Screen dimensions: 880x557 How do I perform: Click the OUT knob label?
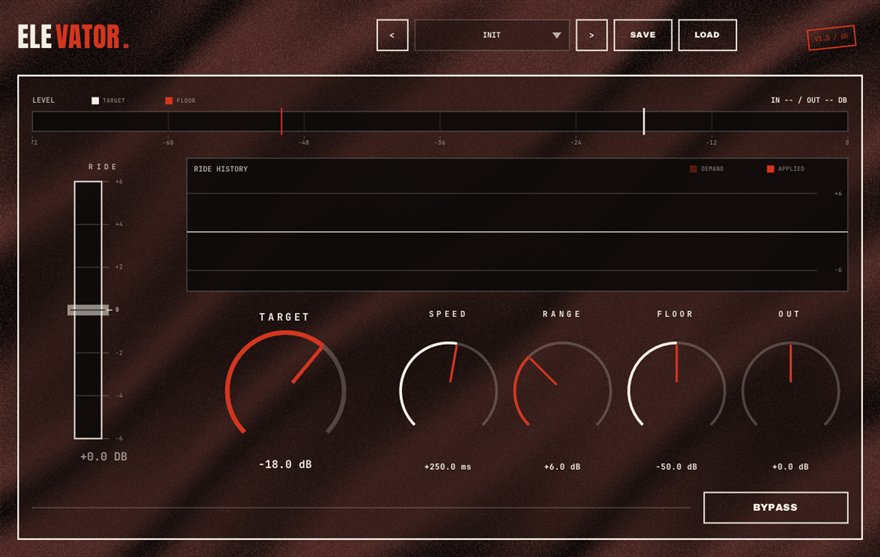coord(789,314)
